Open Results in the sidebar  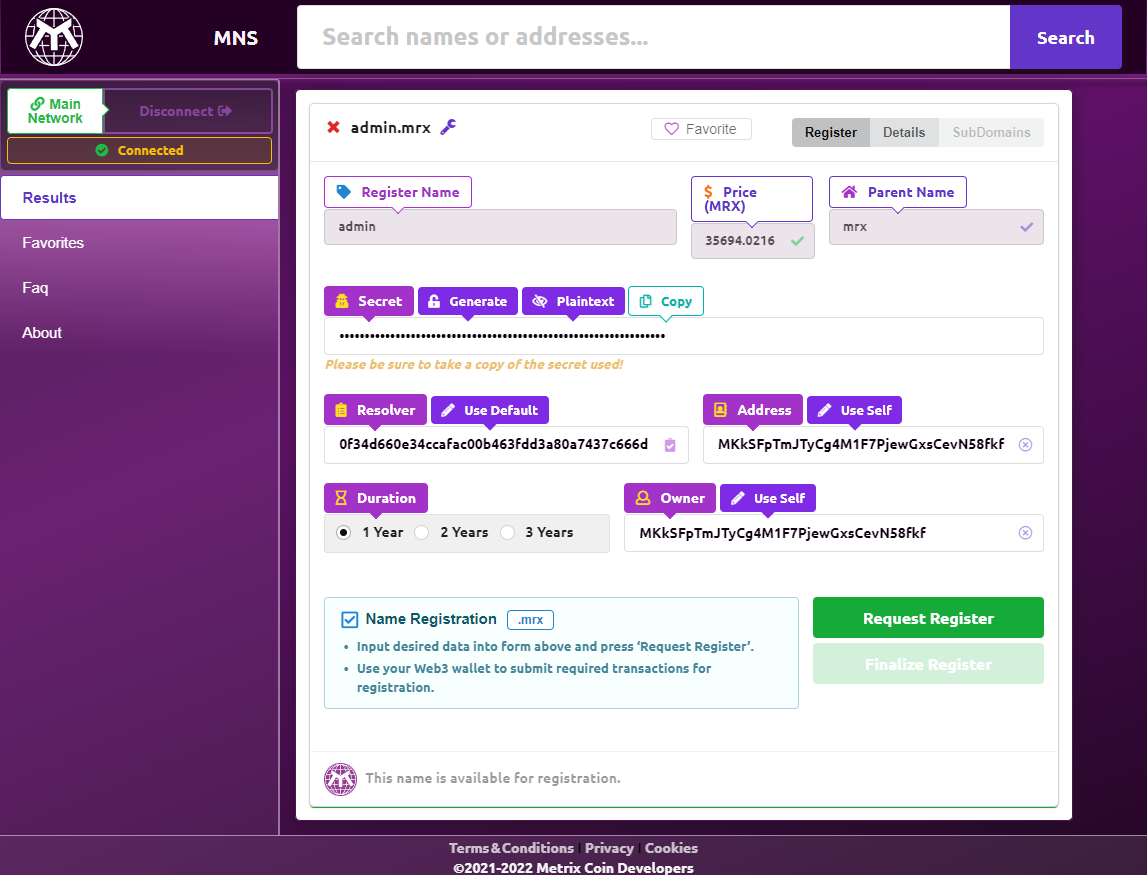(x=140, y=198)
